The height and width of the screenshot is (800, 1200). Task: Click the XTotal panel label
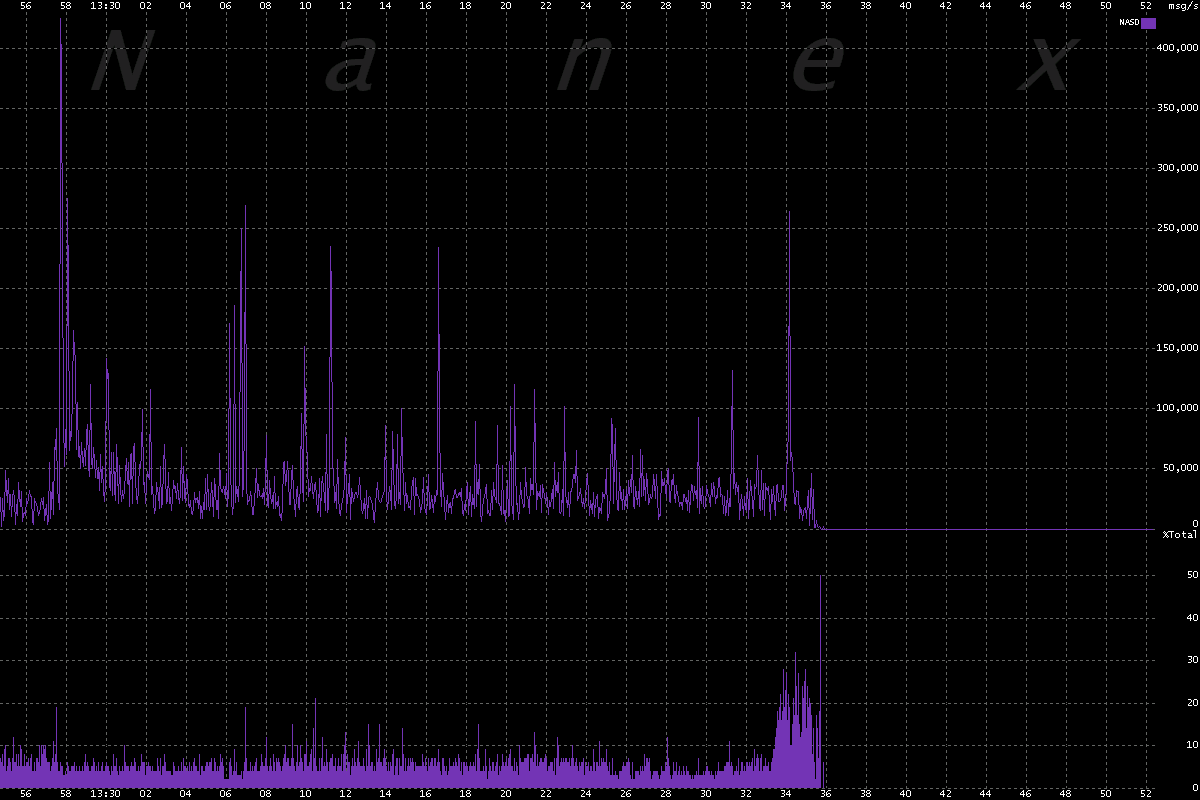pos(1179,535)
